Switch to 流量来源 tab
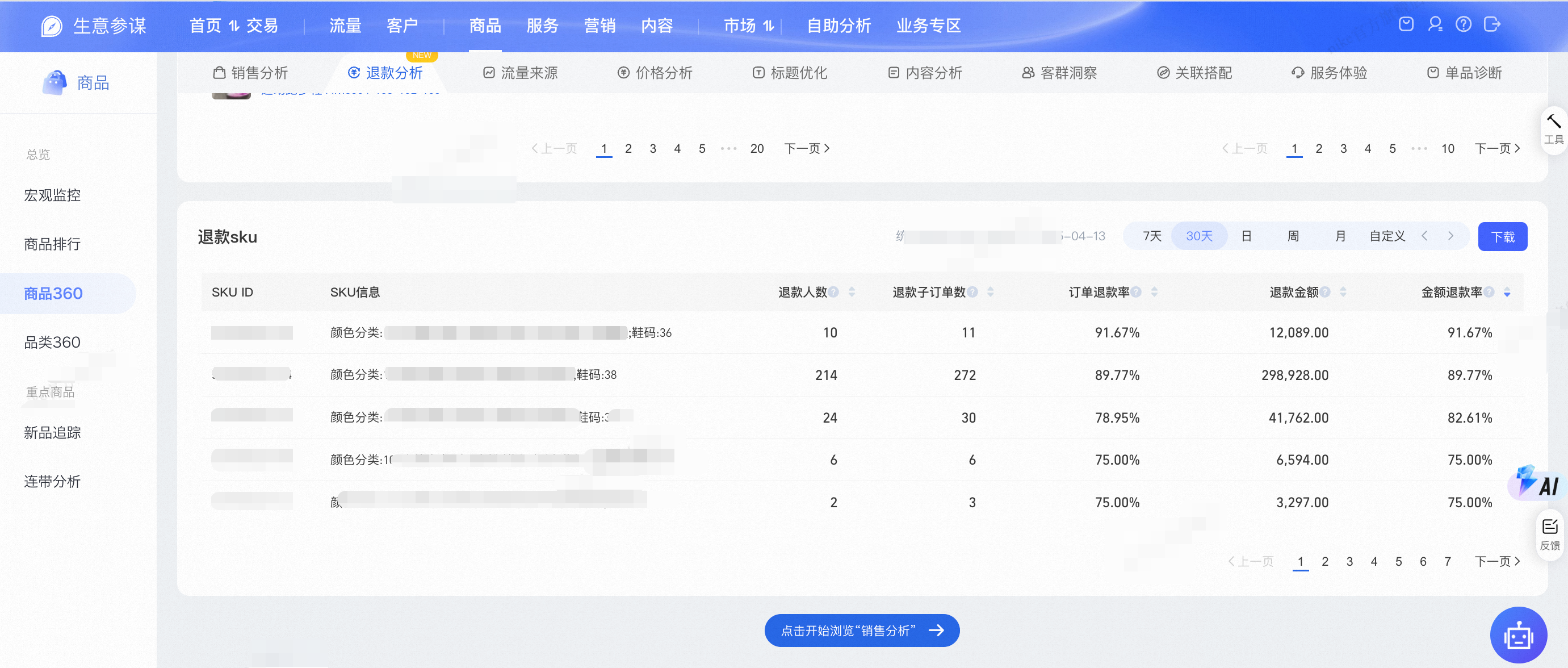 pos(521,73)
